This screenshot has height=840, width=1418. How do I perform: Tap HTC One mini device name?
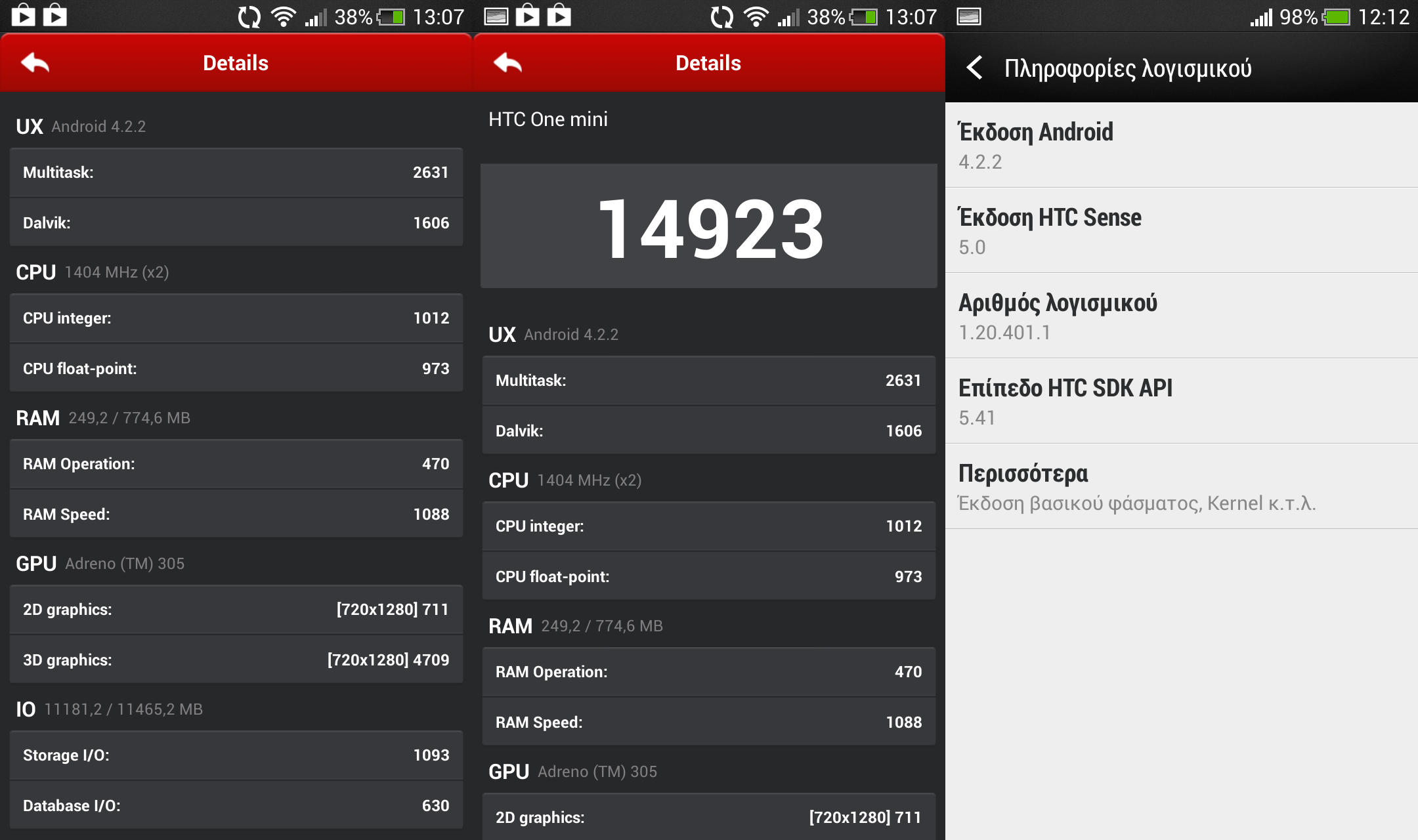tap(548, 119)
